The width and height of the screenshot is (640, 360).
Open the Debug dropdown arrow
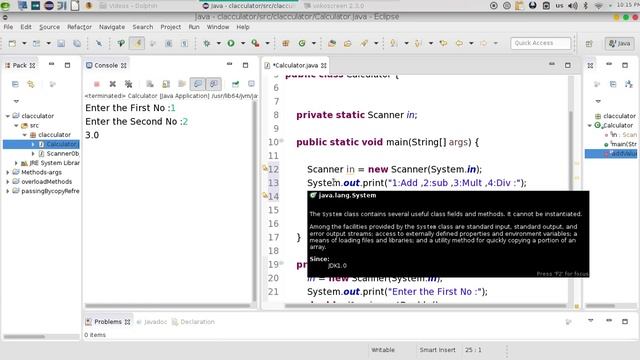[x=218, y=43]
